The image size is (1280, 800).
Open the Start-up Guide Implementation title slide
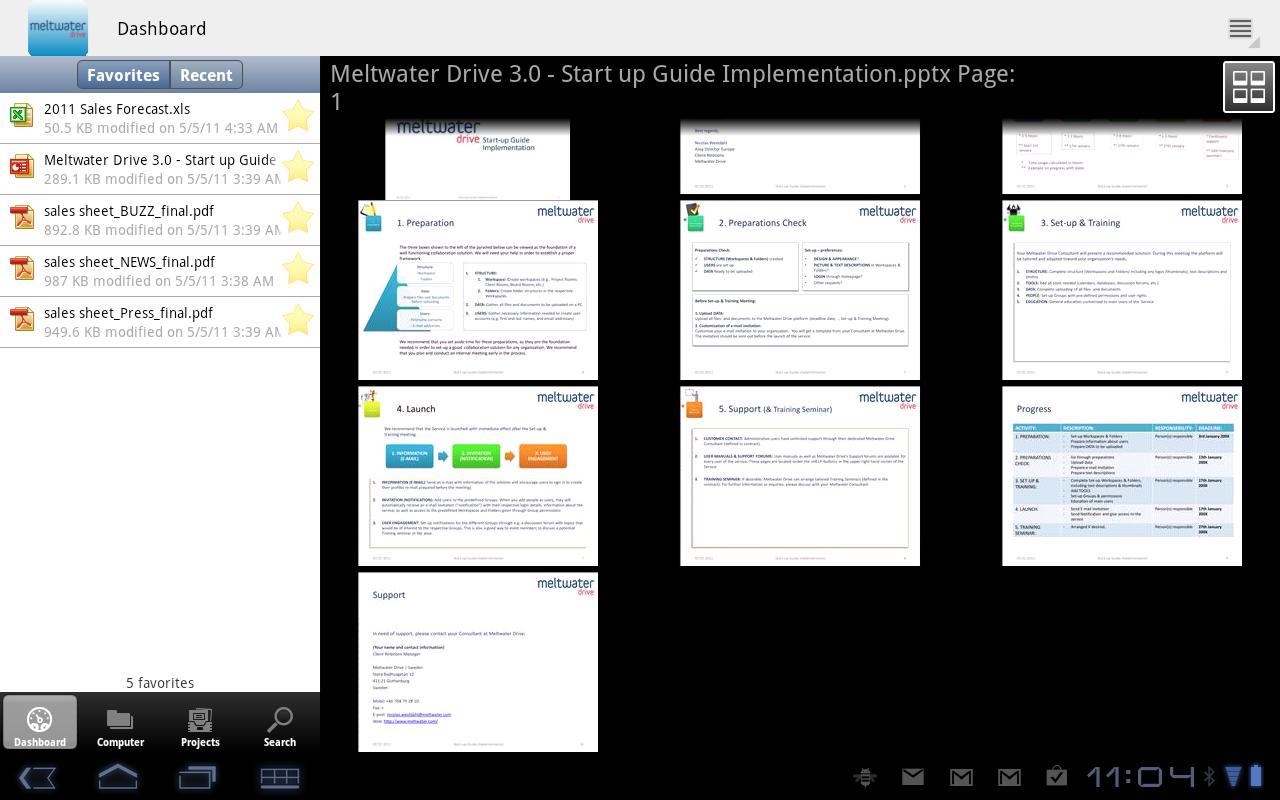click(478, 158)
